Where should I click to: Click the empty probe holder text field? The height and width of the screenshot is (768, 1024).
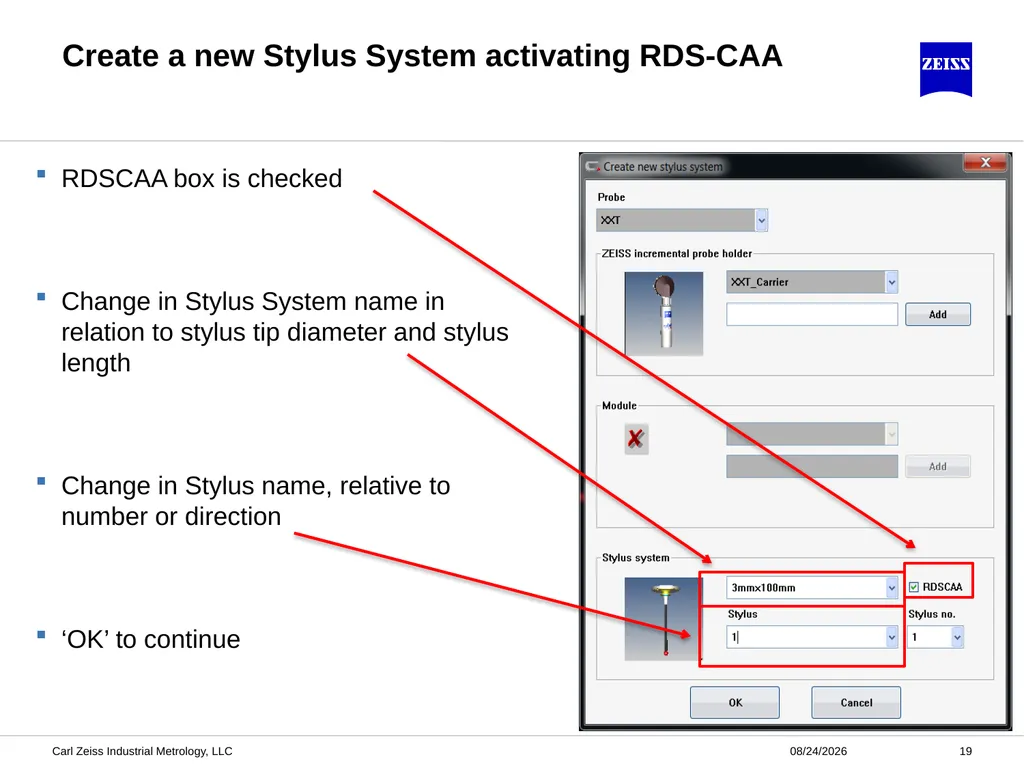[812, 314]
